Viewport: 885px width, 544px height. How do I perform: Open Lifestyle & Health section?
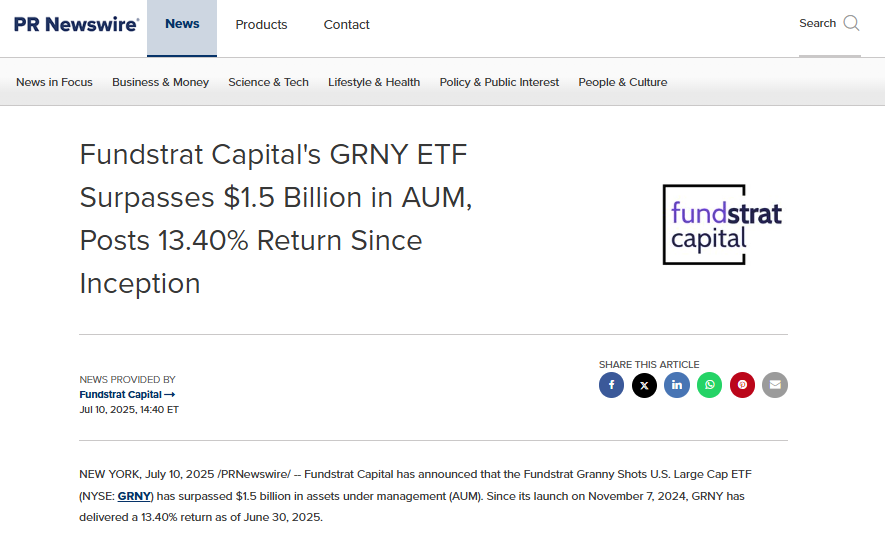tap(374, 82)
